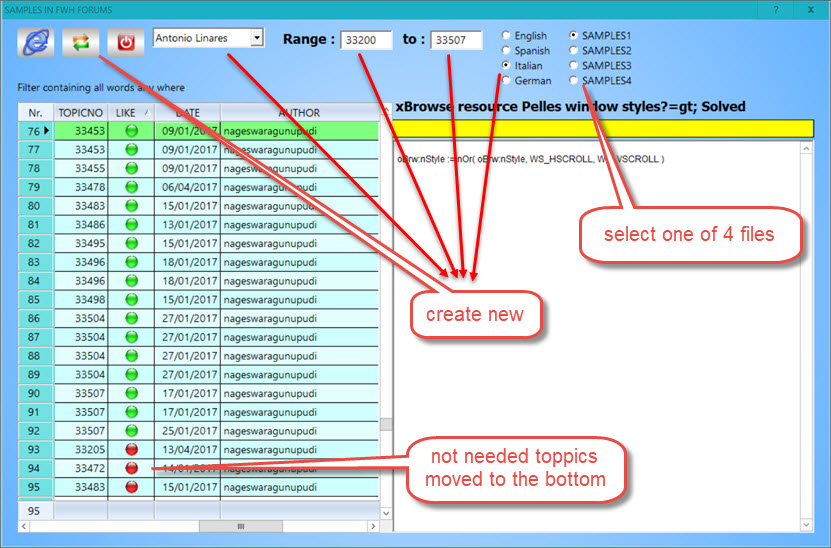This screenshot has height=548, width=831.
Task: Click the help question mark in title bar
Action: [x=776, y=10]
